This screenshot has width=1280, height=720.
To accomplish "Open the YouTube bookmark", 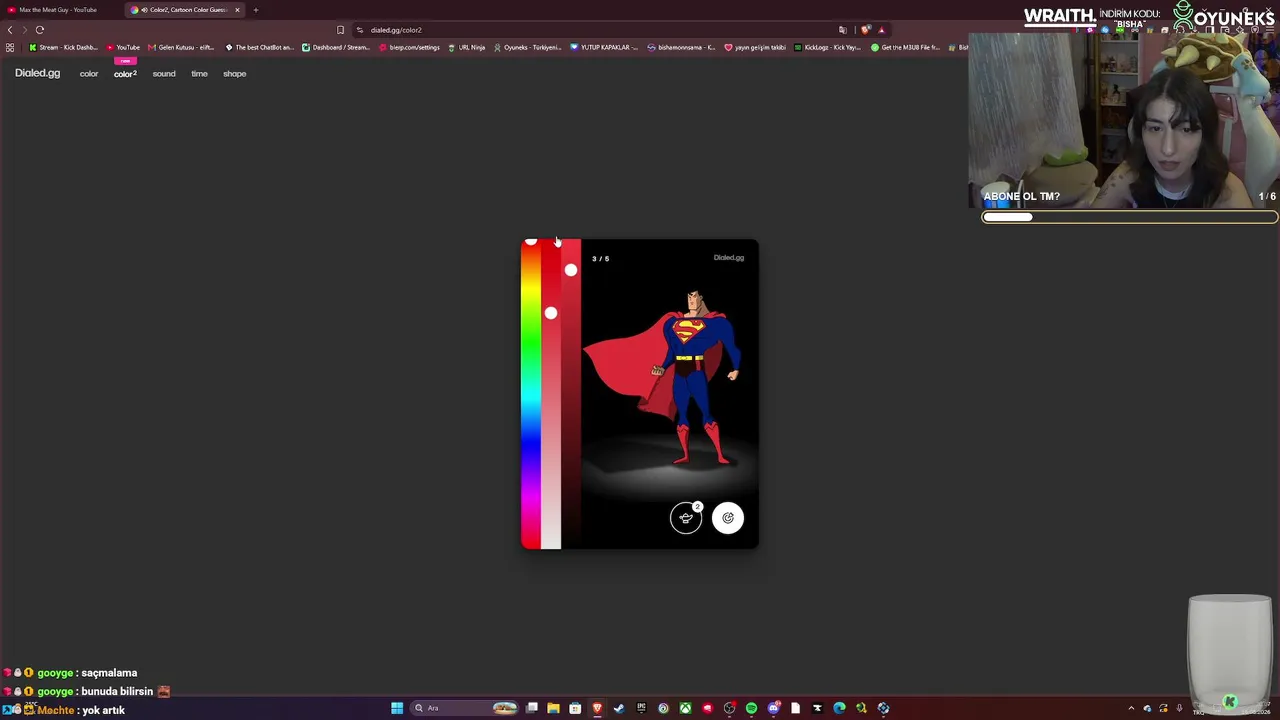I will click(x=123, y=47).
